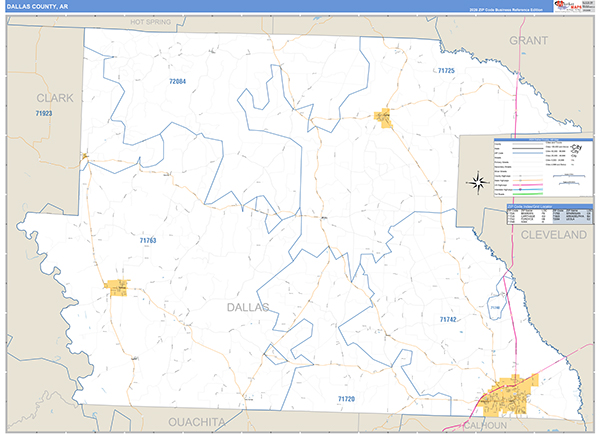Click the orange State Highways swatch in legend
600x434 pixels.
[x=528, y=180]
